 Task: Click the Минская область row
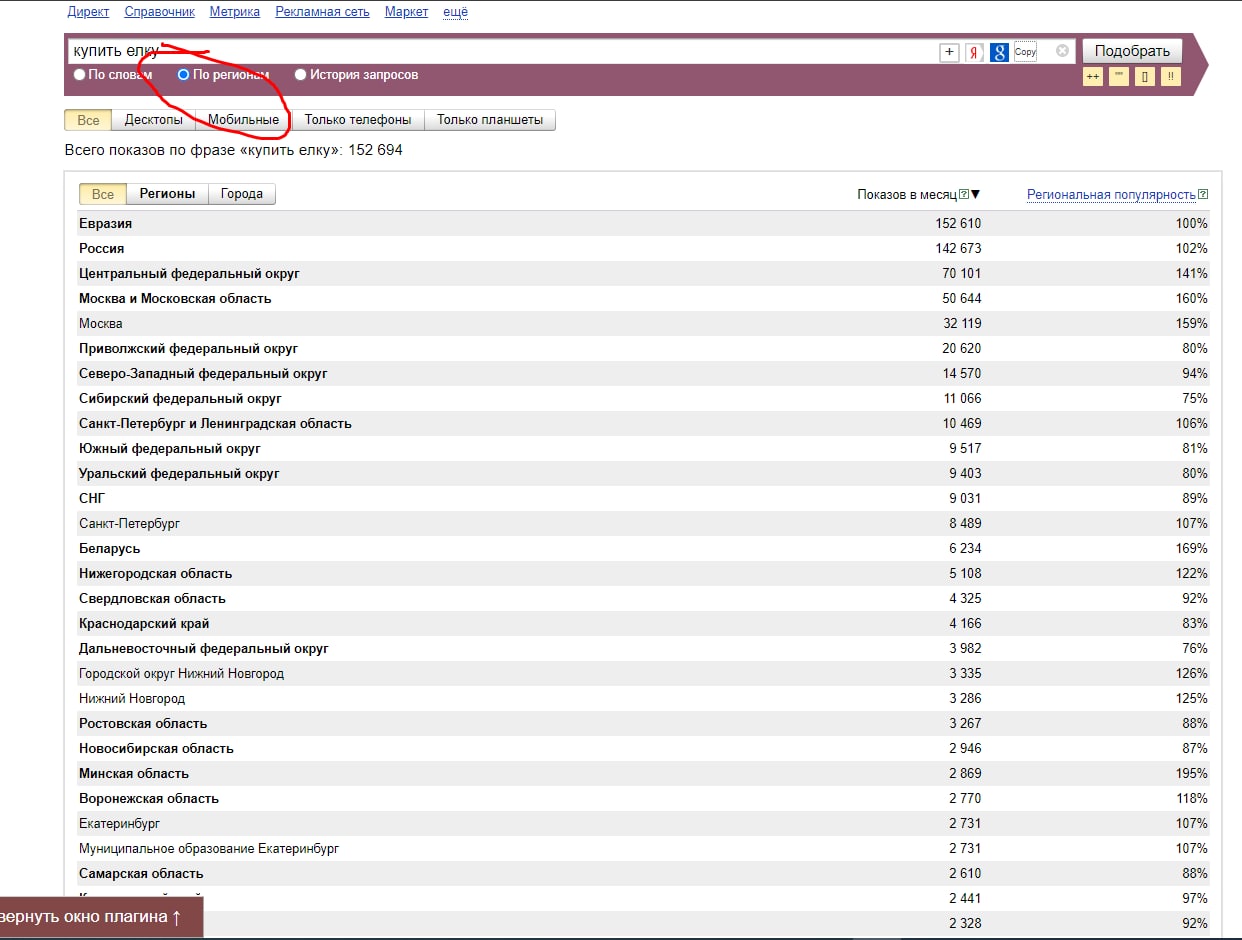(643, 773)
